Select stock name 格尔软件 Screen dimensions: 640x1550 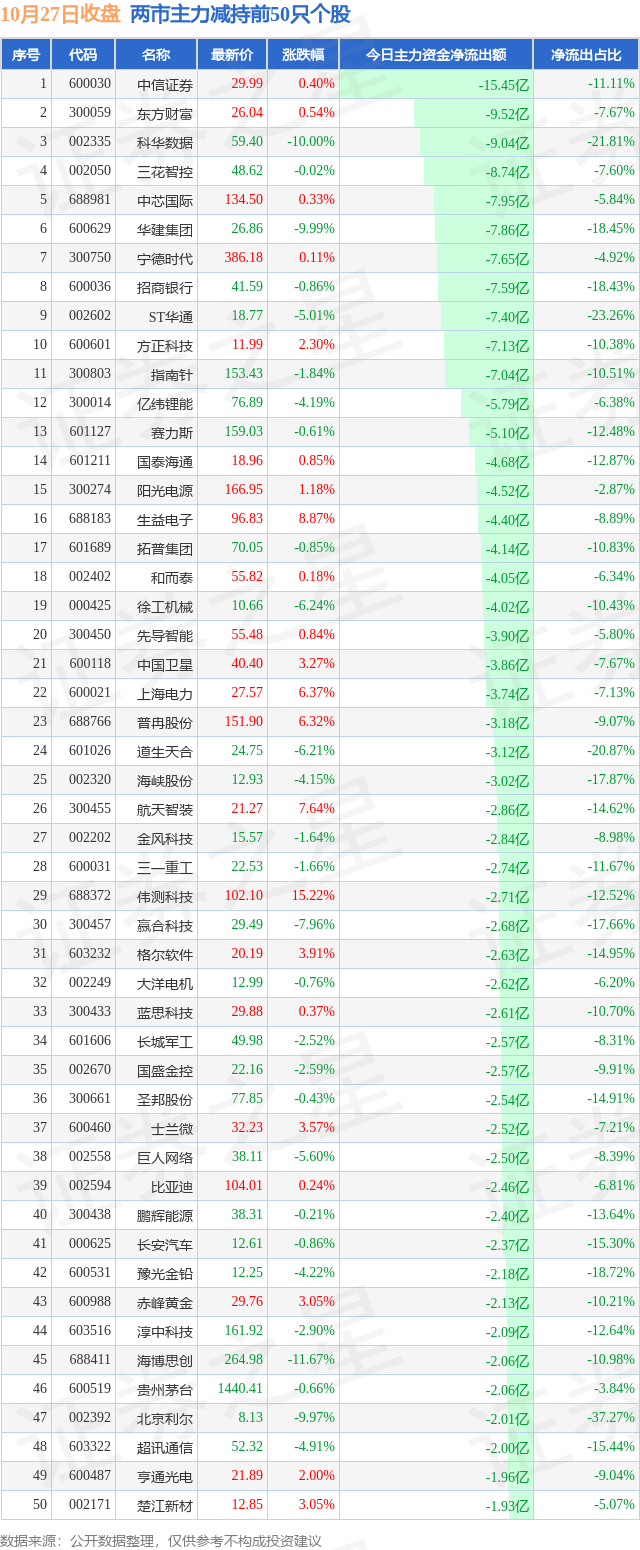165,954
